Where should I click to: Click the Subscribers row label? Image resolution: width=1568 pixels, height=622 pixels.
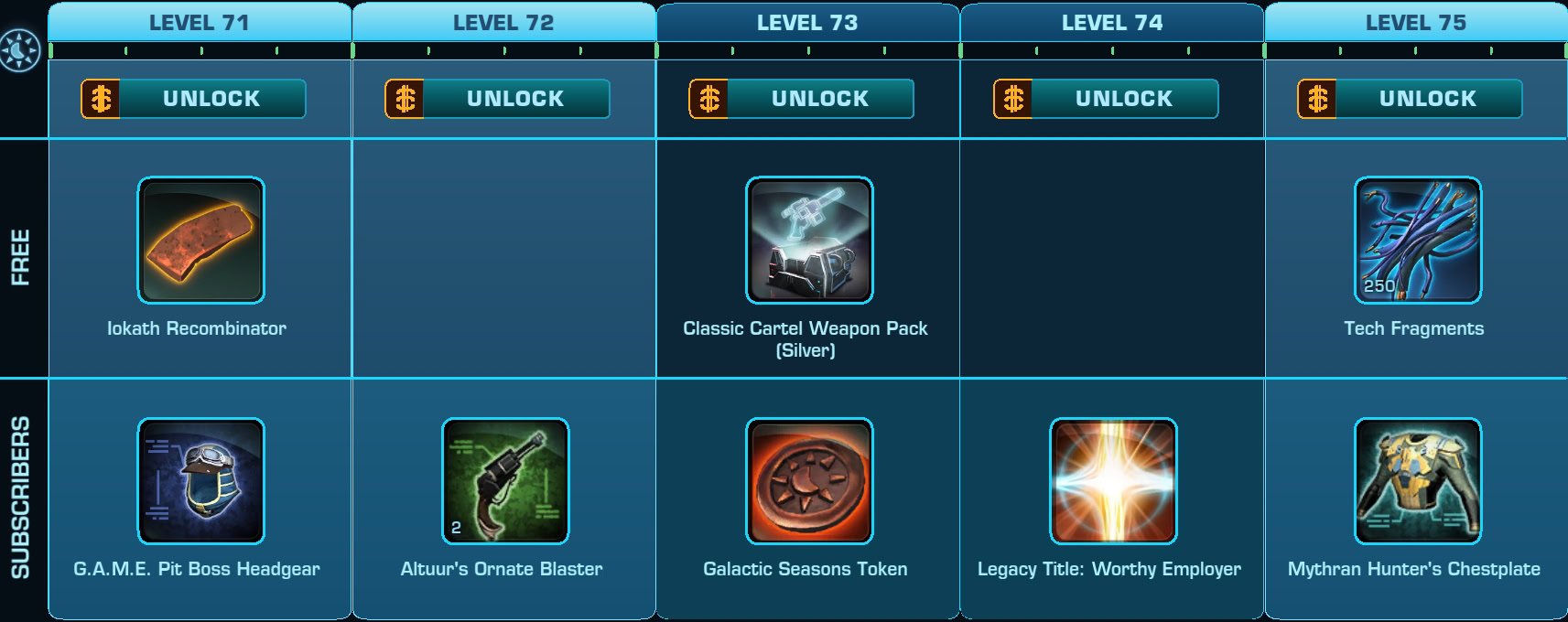[20, 498]
